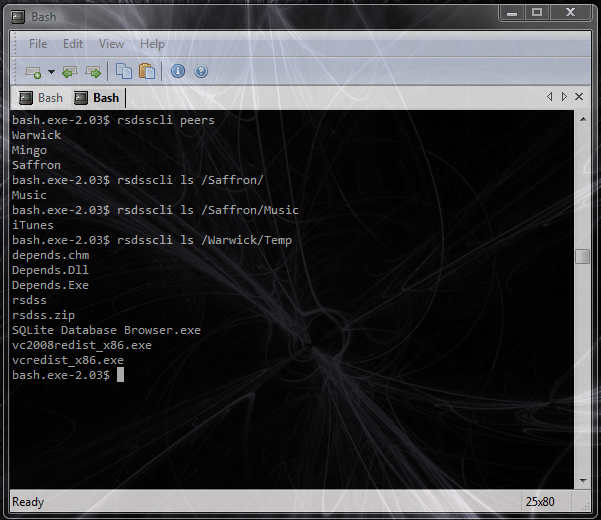The width and height of the screenshot is (601, 520).
Task: Click at the terminal prompt cursor
Action: (120, 375)
